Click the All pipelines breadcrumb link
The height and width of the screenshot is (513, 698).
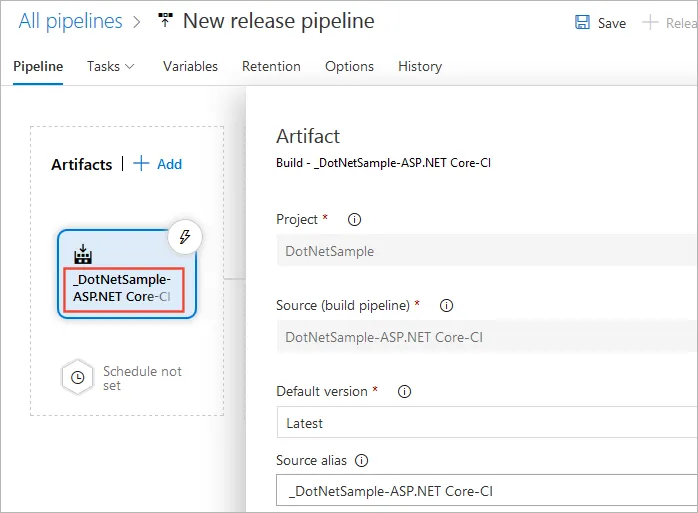[x=70, y=21]
